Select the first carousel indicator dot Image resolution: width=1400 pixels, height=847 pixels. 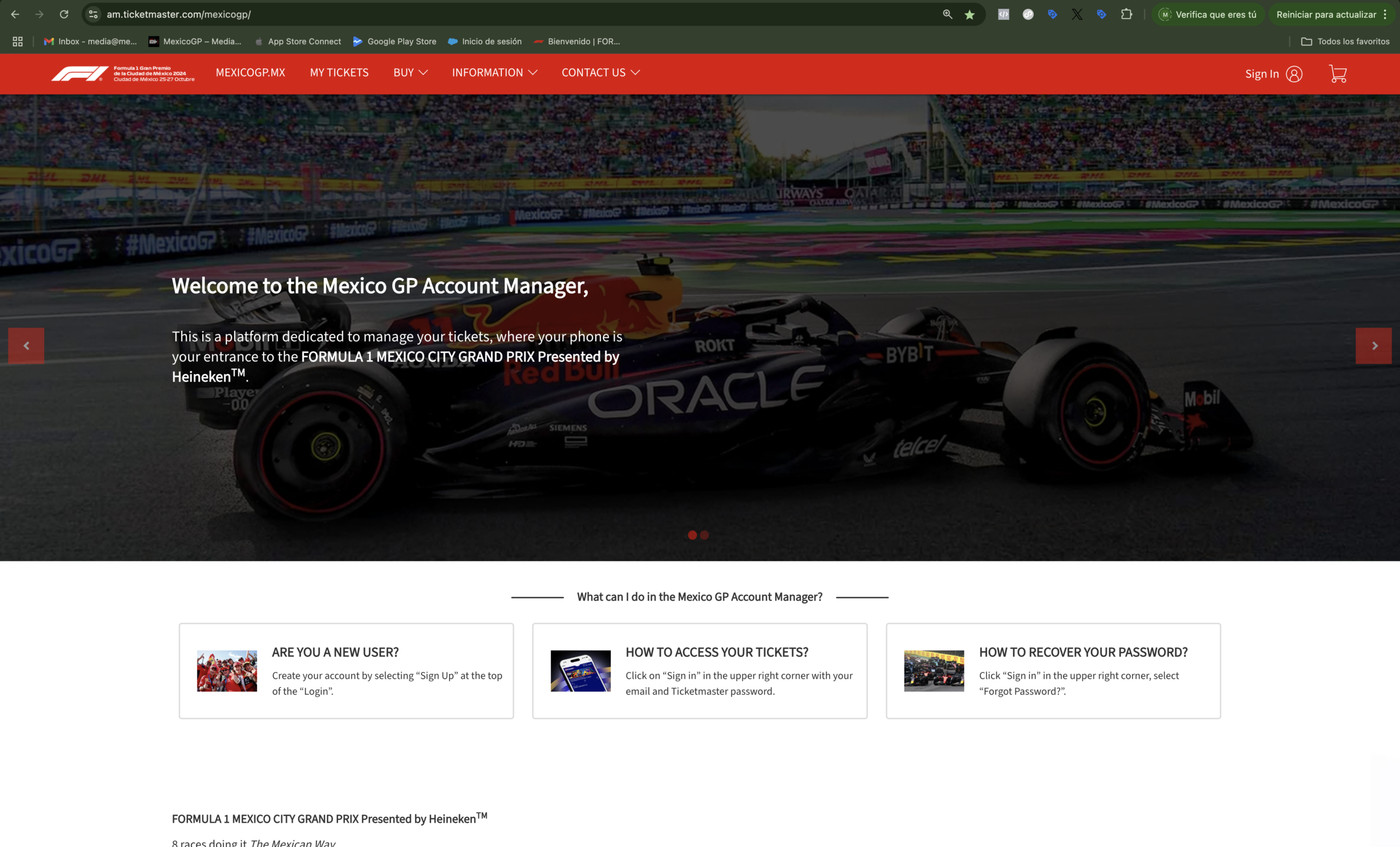[692, 535]
